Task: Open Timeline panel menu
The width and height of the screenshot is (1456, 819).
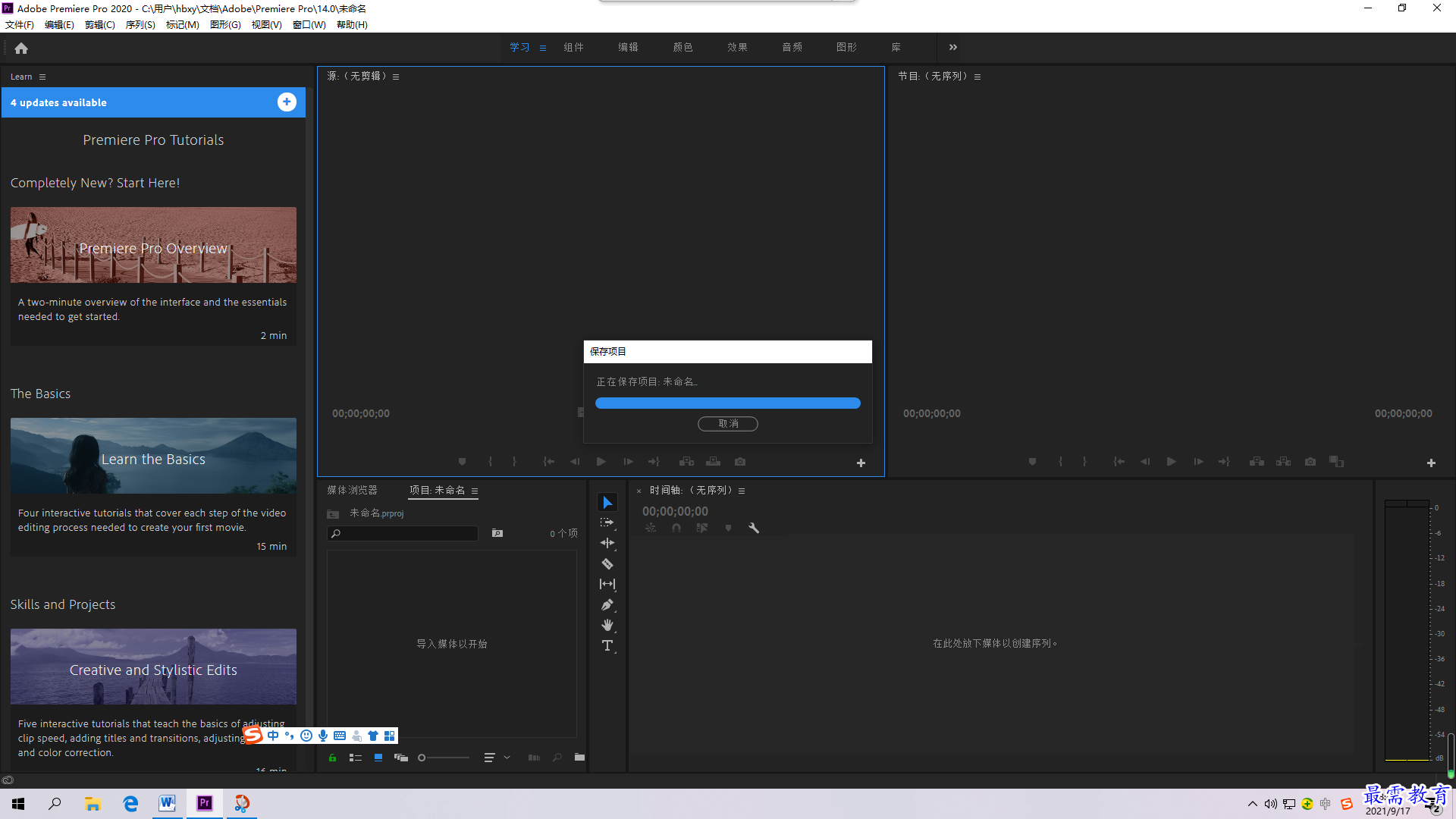Action: click(742, 491)
